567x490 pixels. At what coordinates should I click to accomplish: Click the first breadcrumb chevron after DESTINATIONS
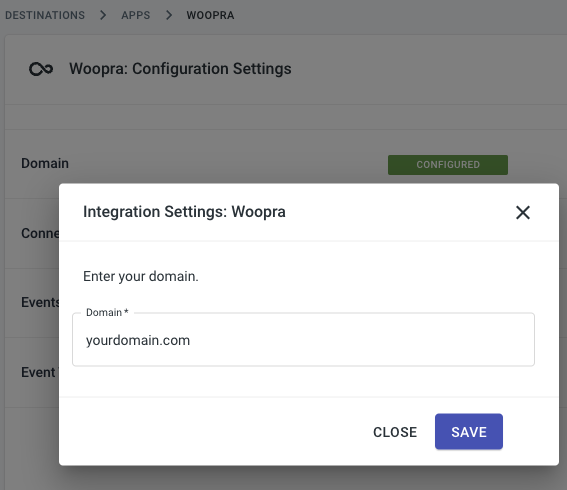click(x=103, y=15)
